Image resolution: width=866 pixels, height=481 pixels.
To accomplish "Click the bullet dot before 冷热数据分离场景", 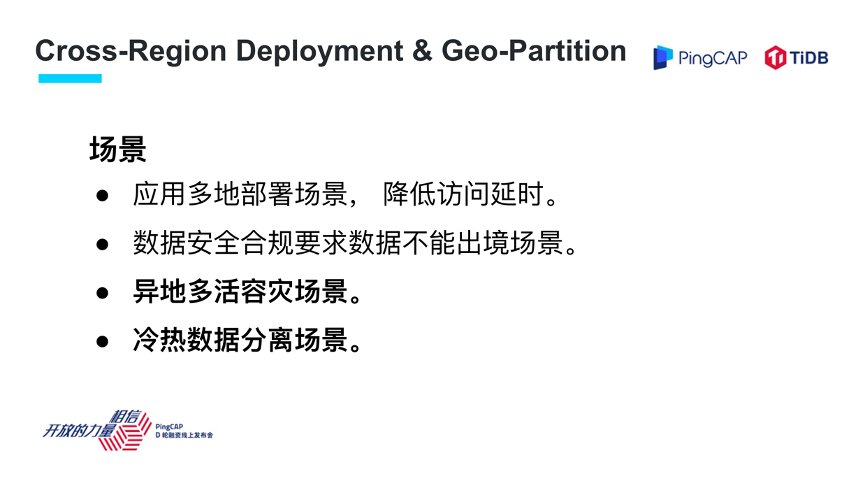I will point(102,341).
